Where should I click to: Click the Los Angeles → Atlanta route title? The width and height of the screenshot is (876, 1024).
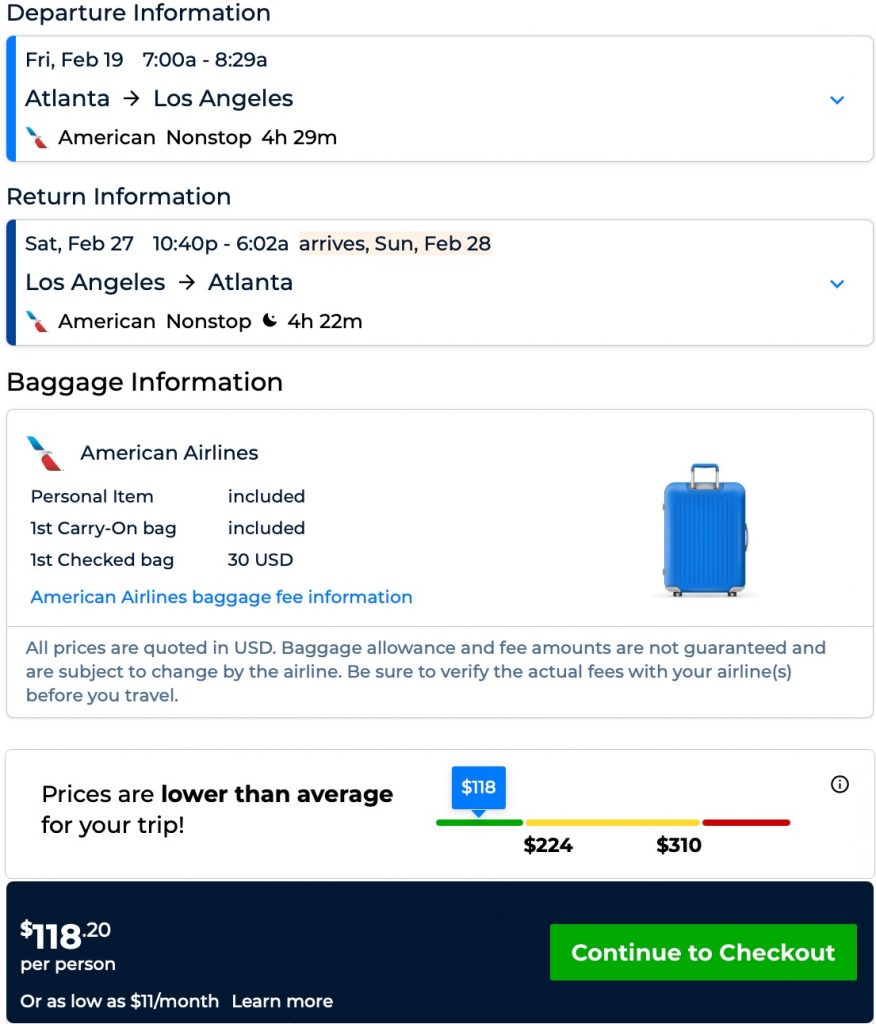[159, 283]
